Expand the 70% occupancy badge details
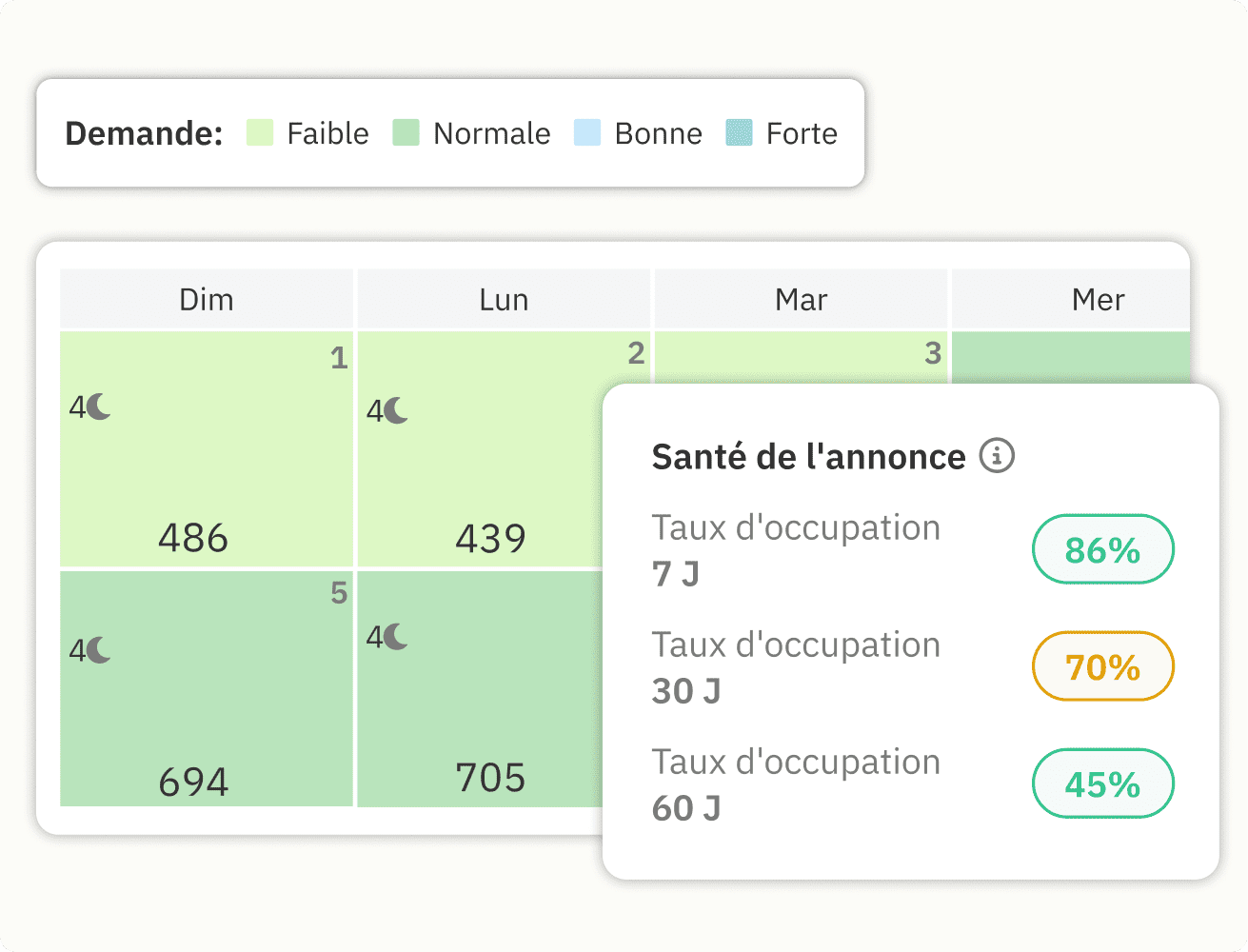The width and height of the screenshot is (1248, 952). coord(1102,666)
